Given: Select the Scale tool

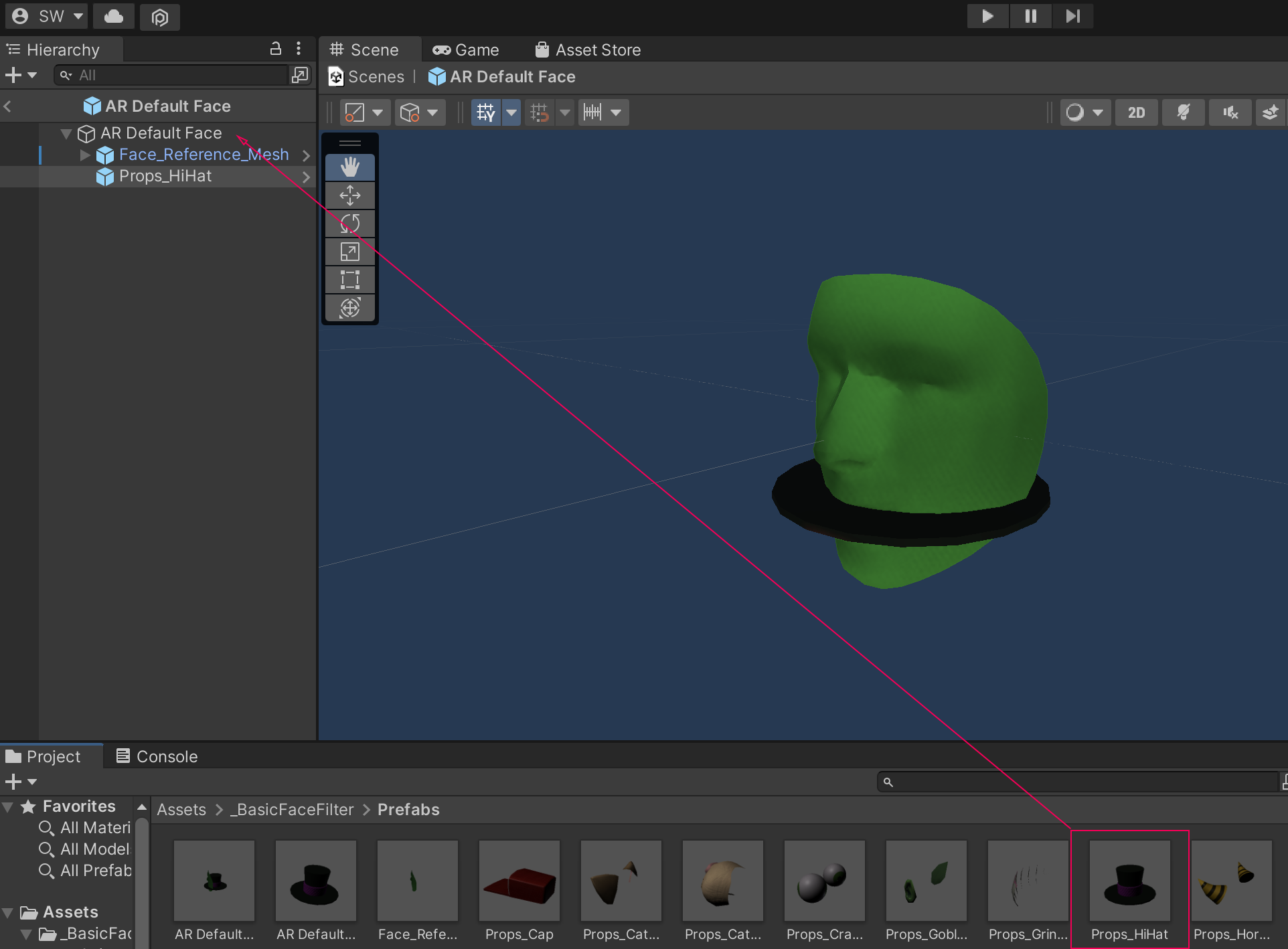Looking at the screenshot, I should click(x=349, y=252).
